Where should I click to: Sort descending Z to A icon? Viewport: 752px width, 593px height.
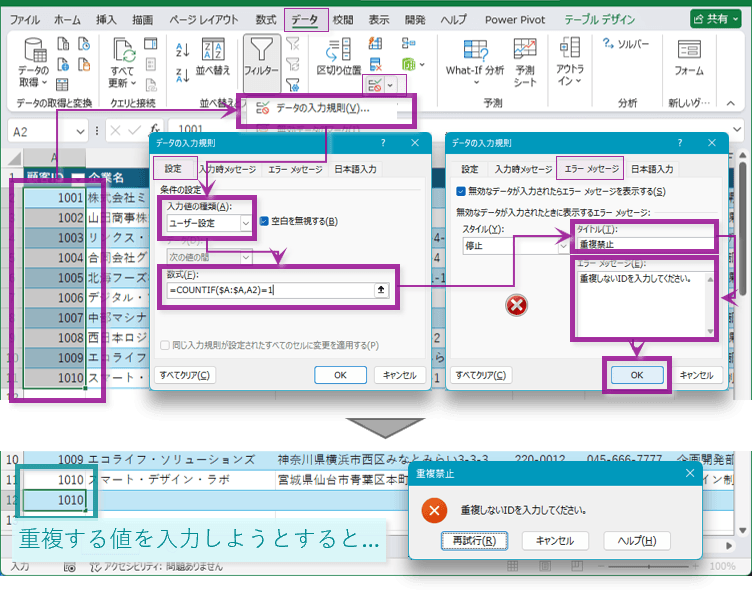(x=183, y=75)
